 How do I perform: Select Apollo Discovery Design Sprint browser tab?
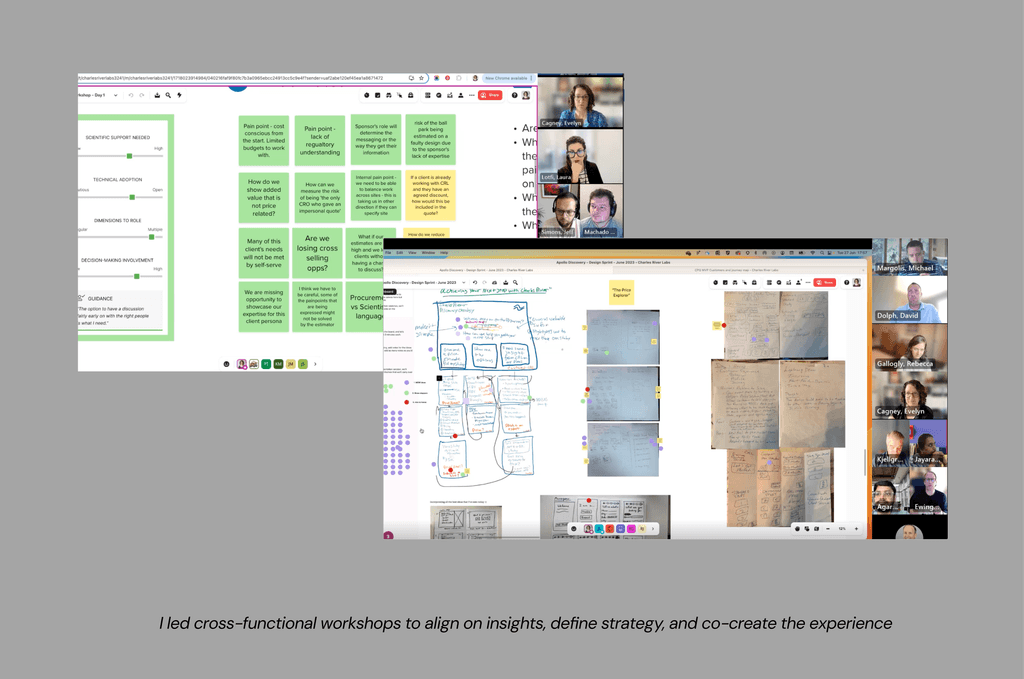tap(486, 270)
